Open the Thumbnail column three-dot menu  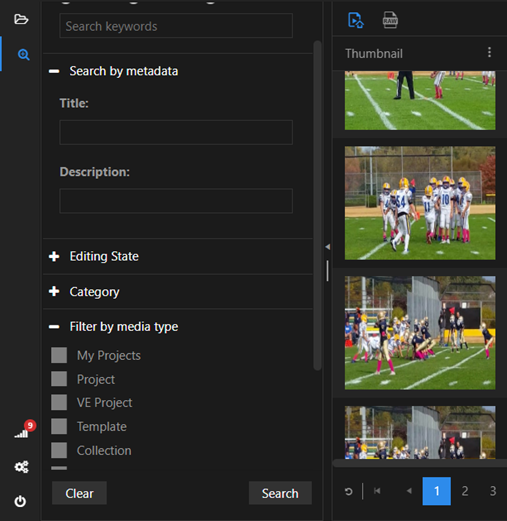(489, 52)
